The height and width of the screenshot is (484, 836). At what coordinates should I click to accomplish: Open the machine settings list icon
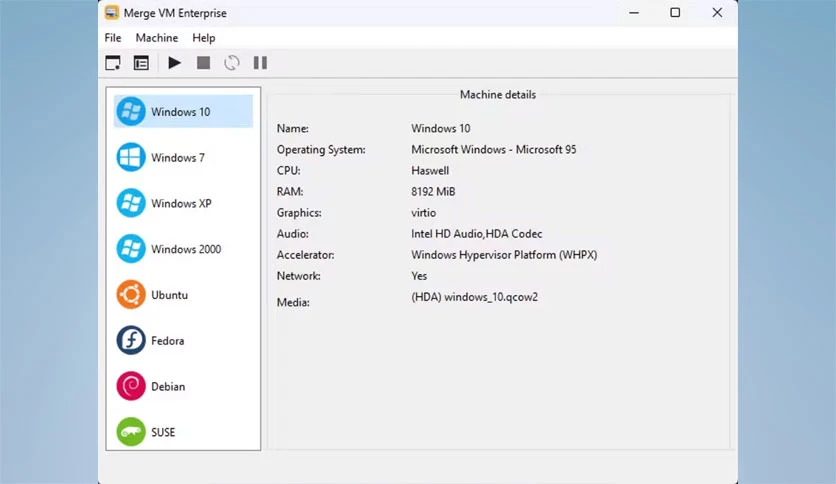pos(141,63)
